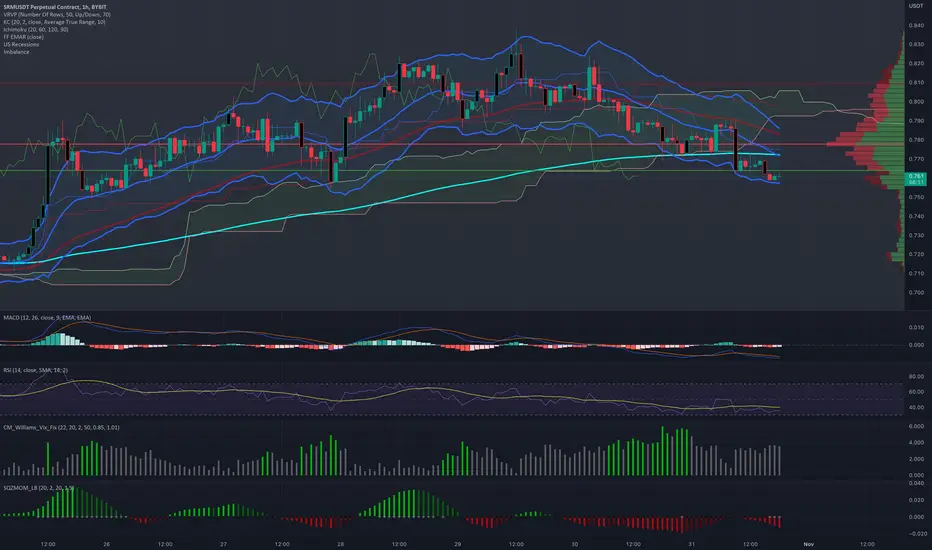Click the Imbalance indicator label
932x550 pixels.
click(16, 52)
